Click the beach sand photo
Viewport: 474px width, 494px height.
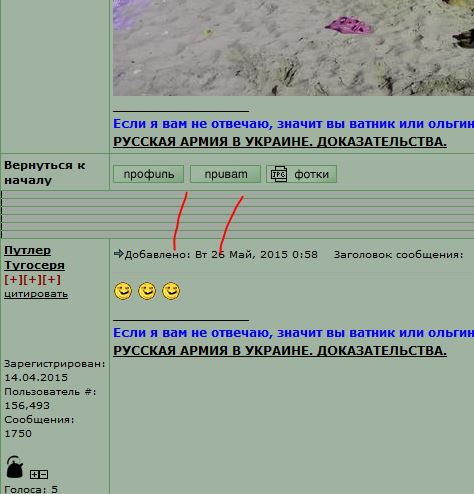click(x=293, y=48)
